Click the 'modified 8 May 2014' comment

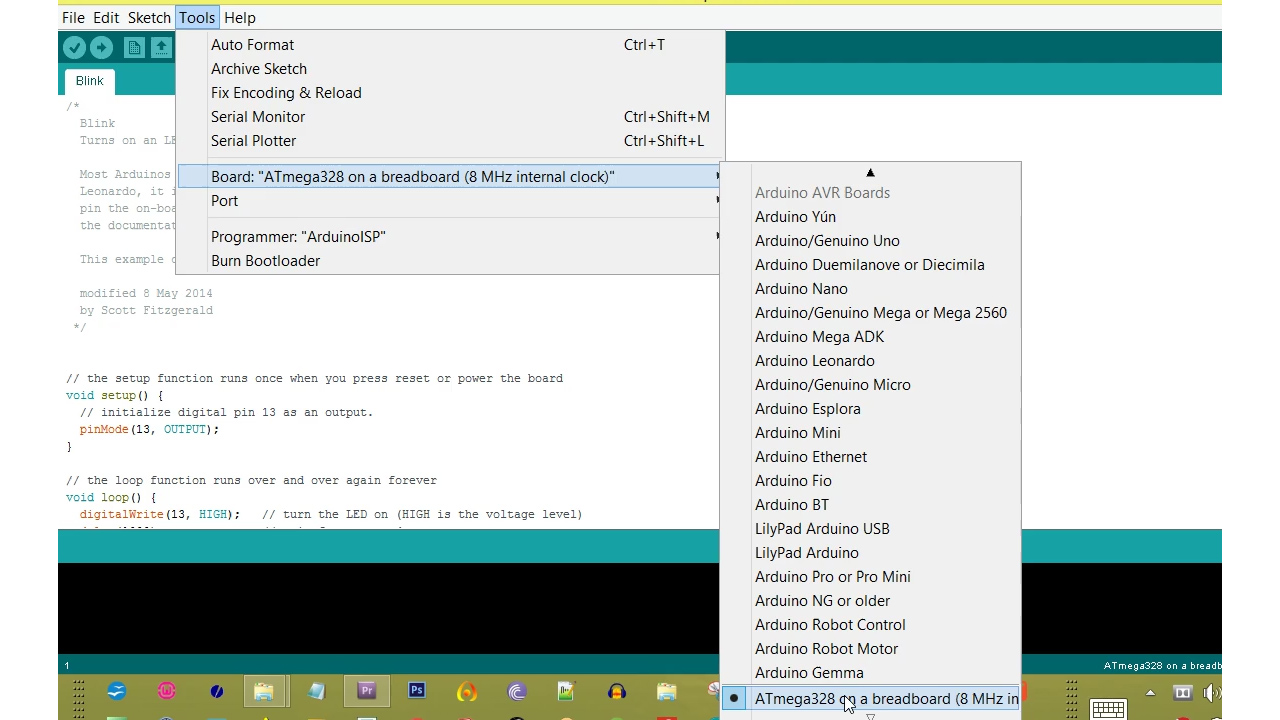[x=146, y=293]
